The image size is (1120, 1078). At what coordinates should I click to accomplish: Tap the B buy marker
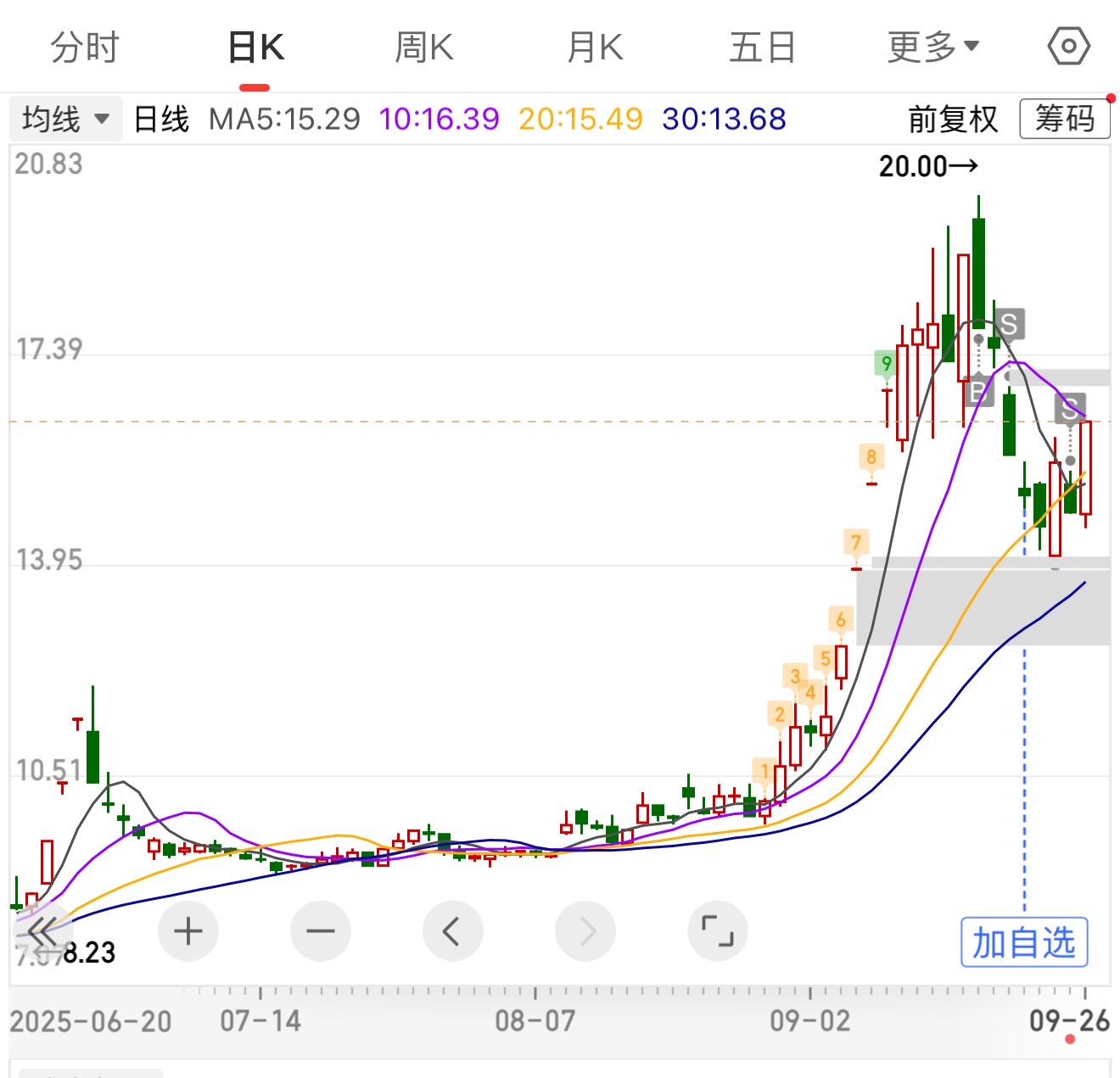click(x=977, y=392)
